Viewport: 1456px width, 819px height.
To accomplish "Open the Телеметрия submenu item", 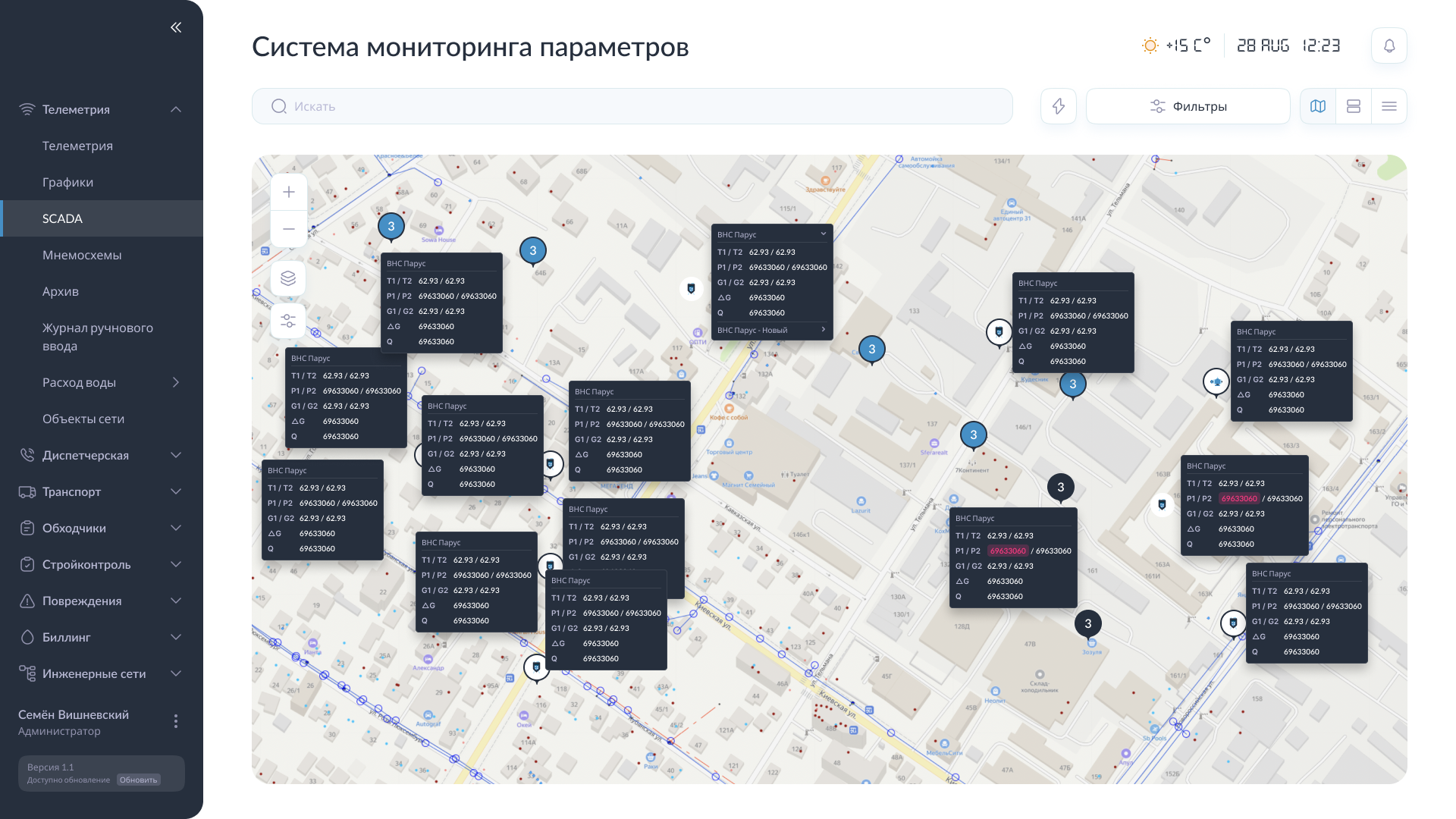I will coord(77,146).
